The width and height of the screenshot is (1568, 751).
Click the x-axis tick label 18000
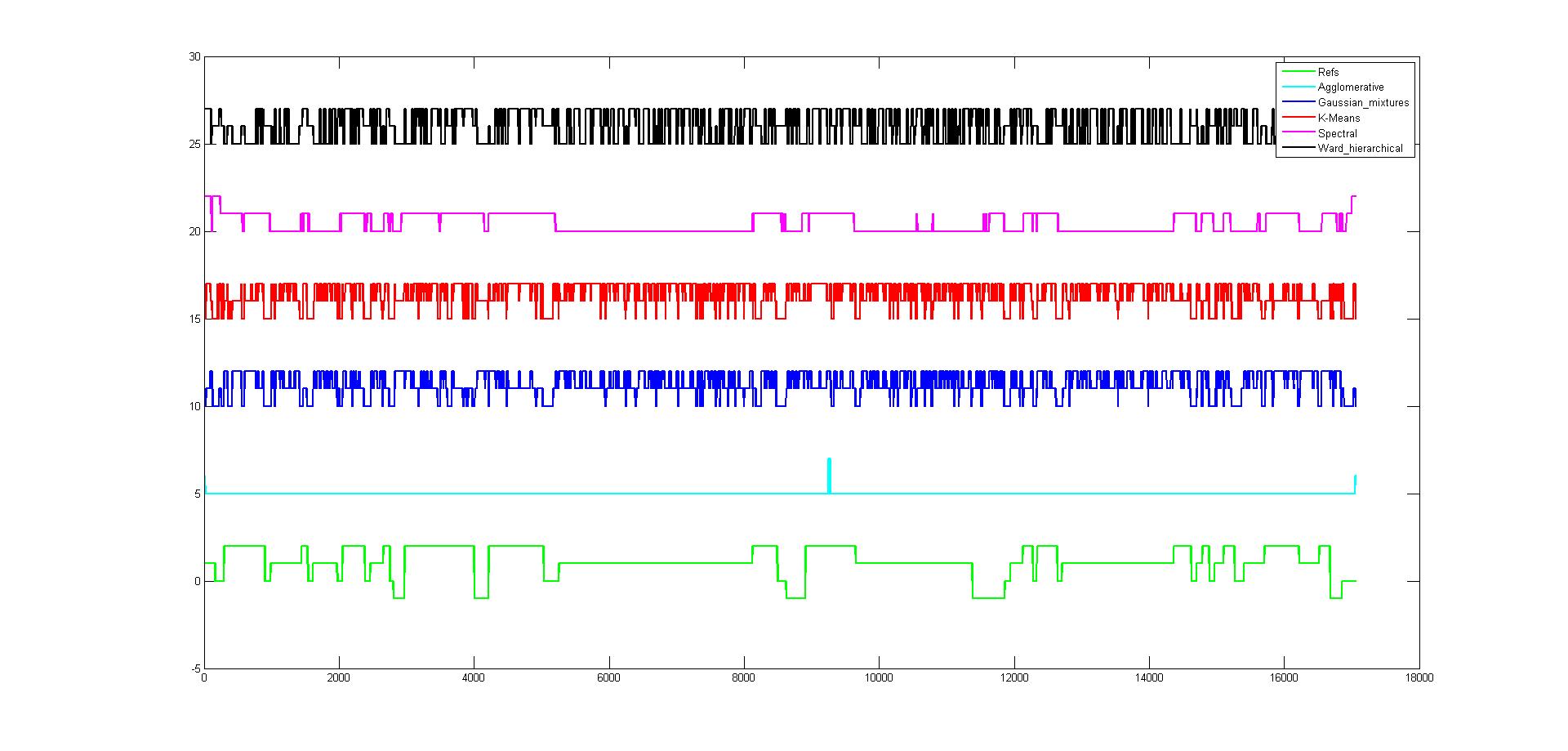point(1419,678)
